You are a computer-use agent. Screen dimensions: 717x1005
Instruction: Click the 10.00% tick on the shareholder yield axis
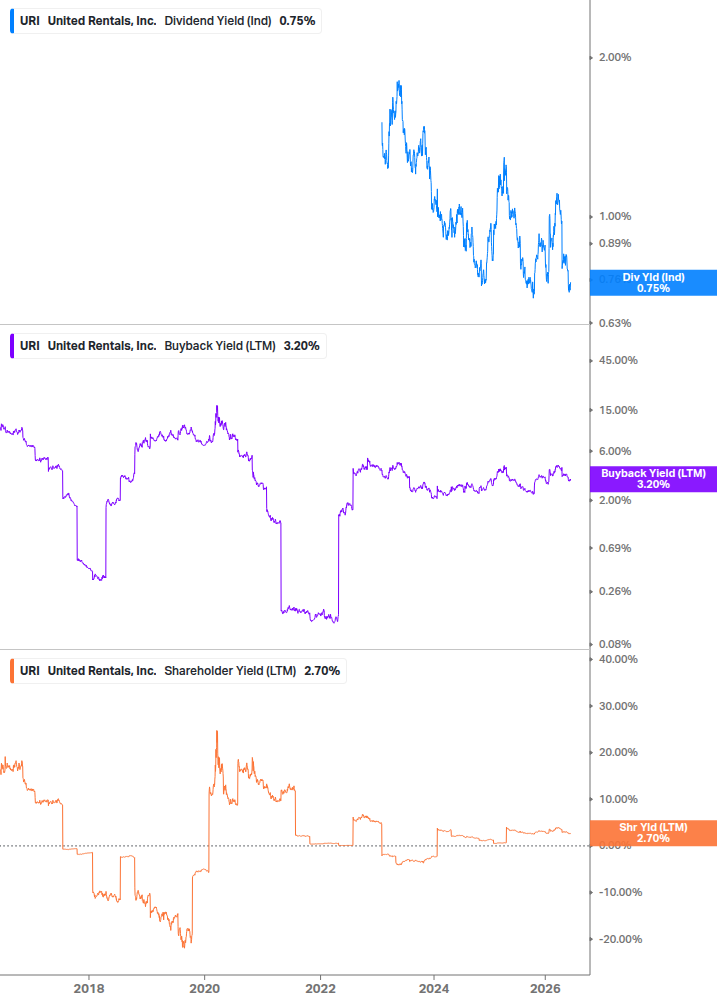point(618,799)
